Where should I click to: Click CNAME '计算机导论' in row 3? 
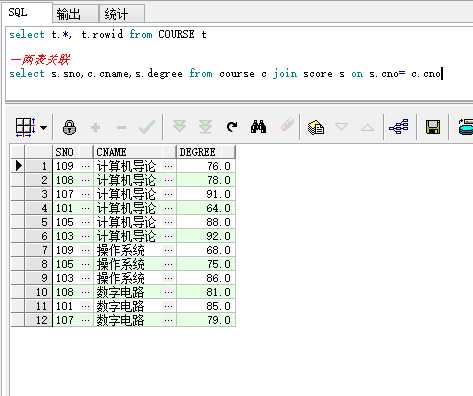[126, 194]
